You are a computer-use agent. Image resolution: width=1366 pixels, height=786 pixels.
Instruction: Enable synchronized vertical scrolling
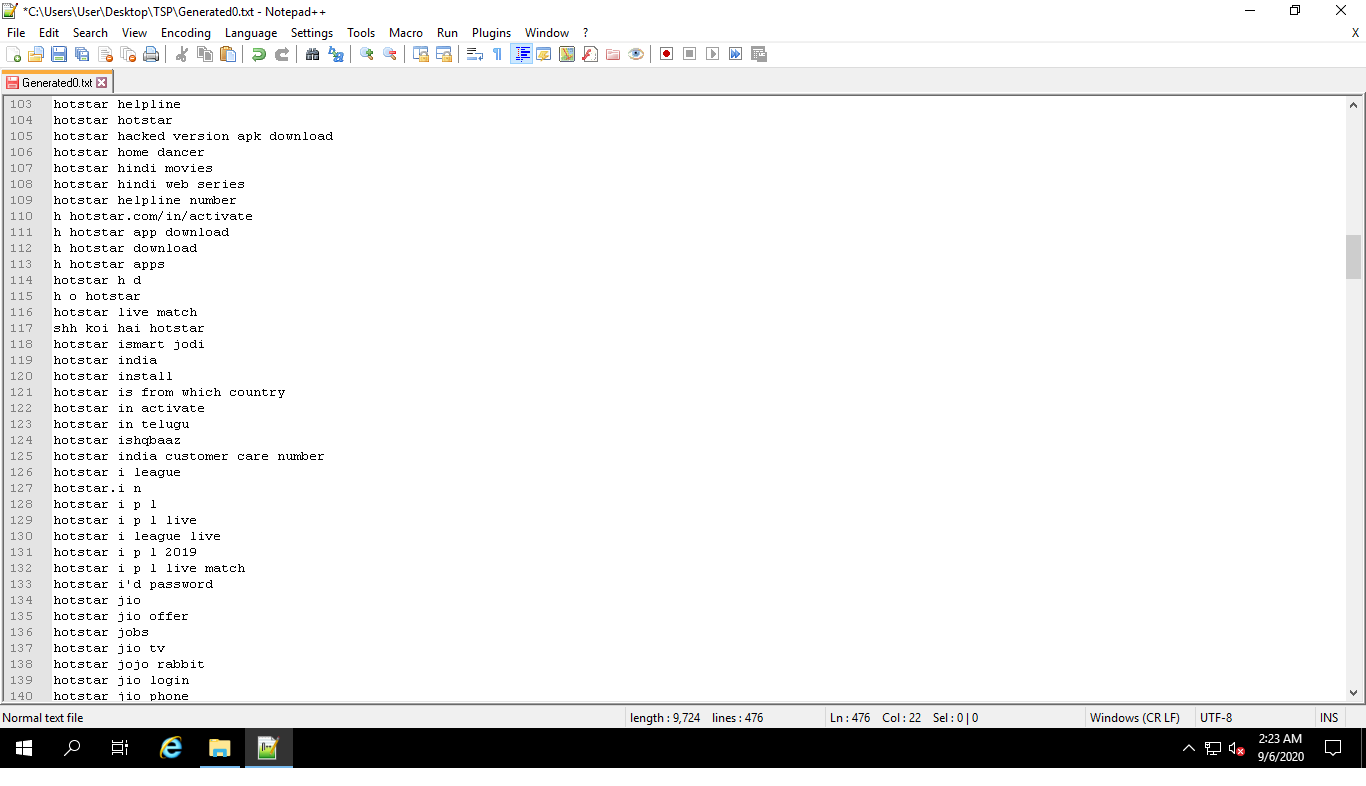click(420, 54)
